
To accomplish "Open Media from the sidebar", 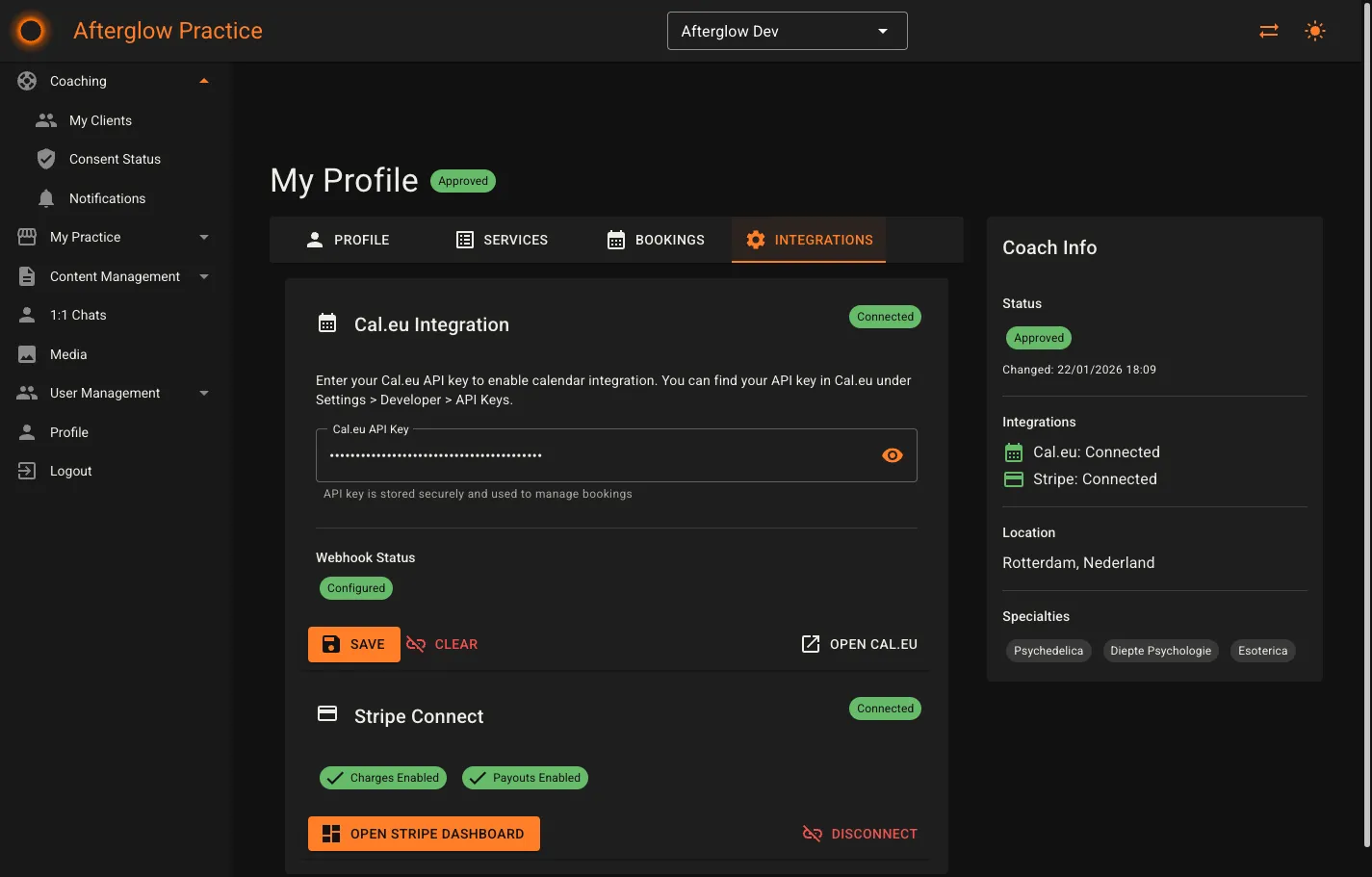I will (26, 353).
